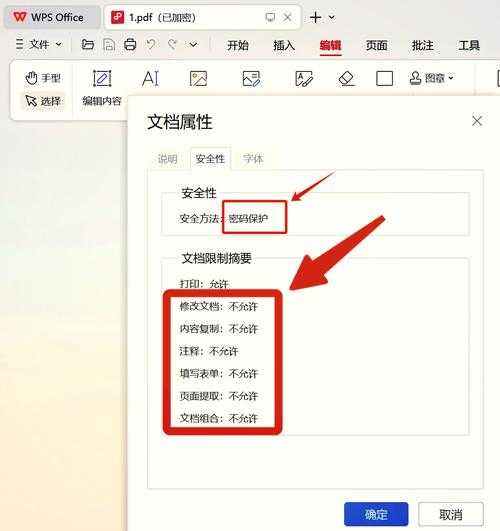Click the 内容复制: 不允许 entry
Screen dimensions: 500x531
coord(219,329)
